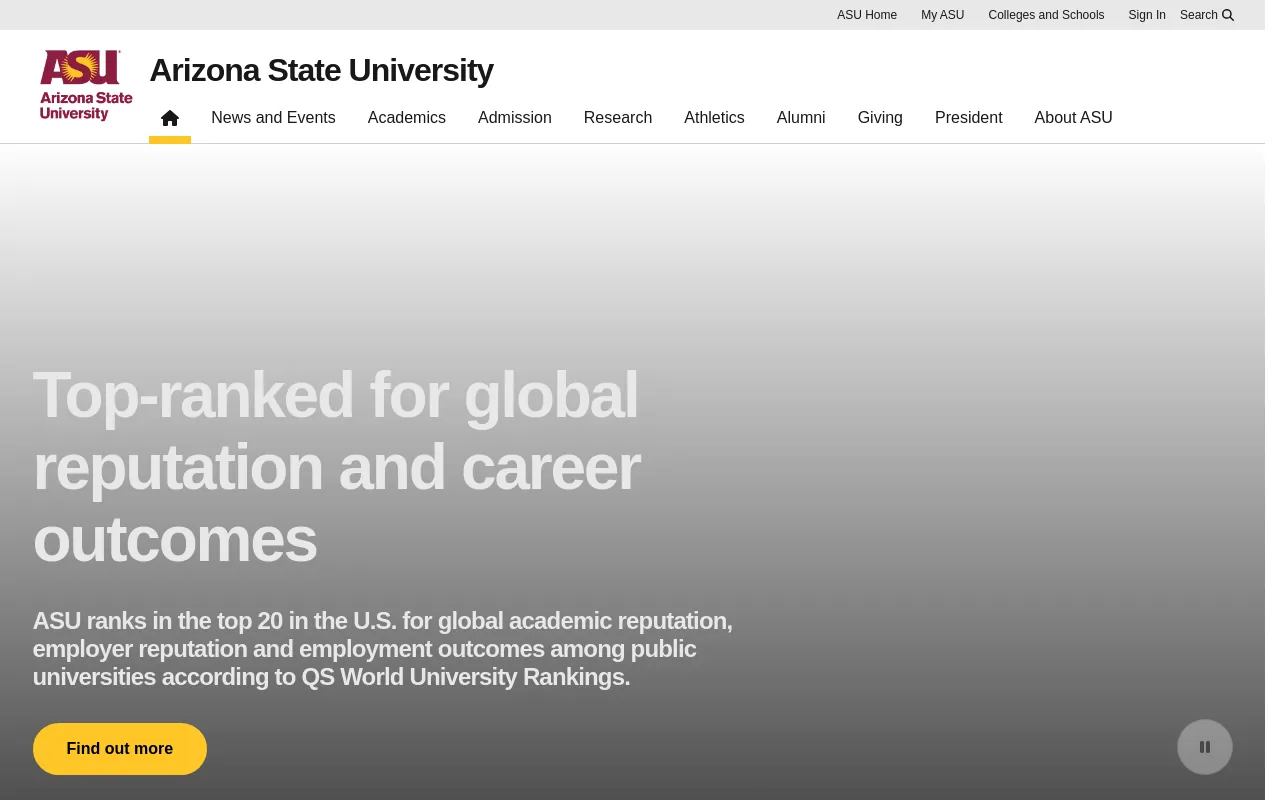
Task: Open Search in the top bar
Action: 1207,15
